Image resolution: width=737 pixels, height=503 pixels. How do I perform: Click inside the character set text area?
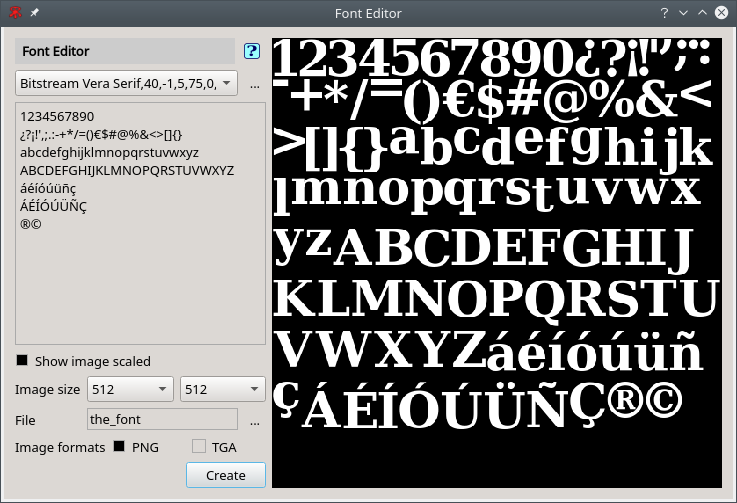pos(140,280)
